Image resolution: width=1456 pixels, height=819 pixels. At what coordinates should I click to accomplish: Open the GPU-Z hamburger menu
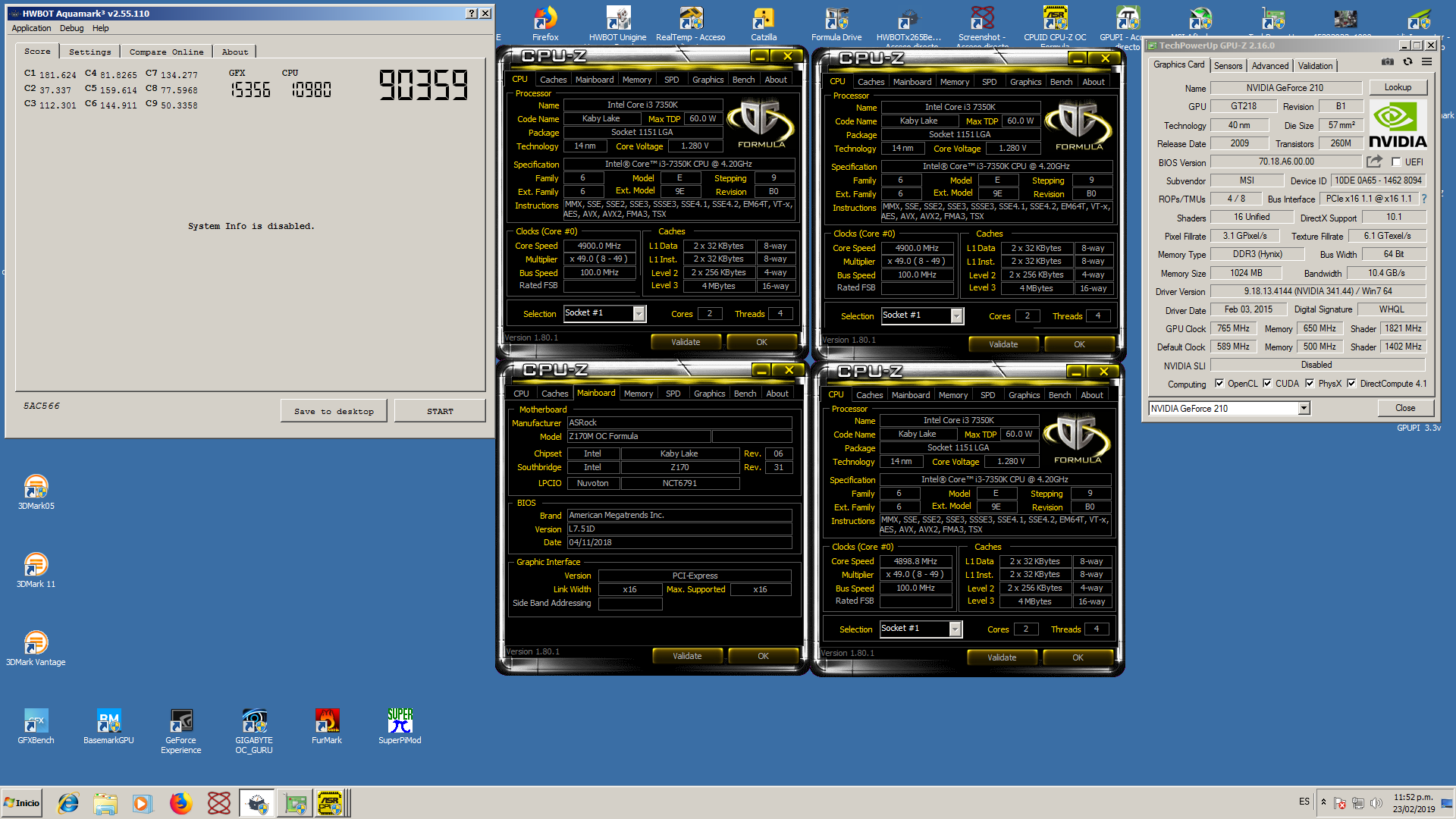tap(1426, 62)
